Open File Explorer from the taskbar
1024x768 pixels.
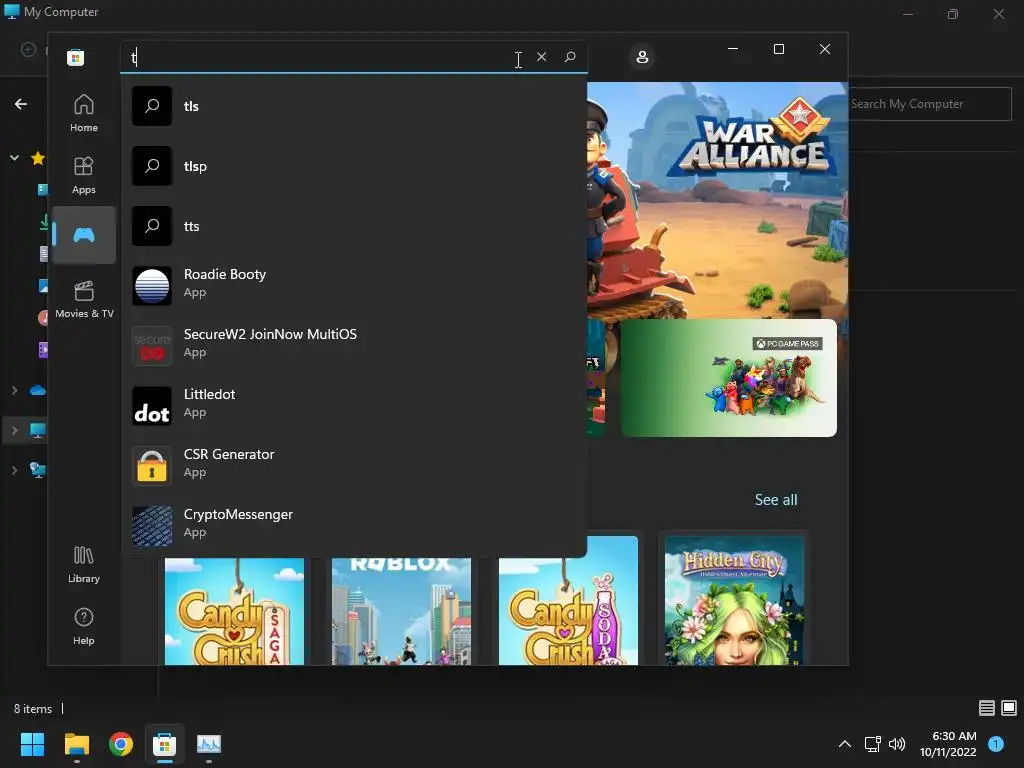pos(76,744)
